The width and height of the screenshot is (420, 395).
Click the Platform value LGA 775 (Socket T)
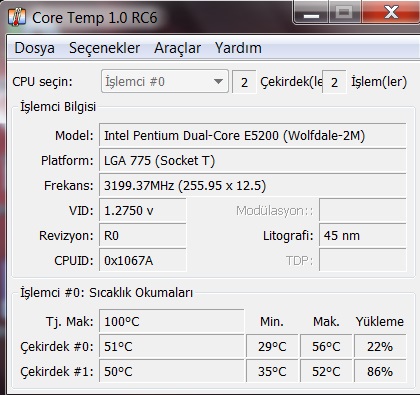point(252,161)
